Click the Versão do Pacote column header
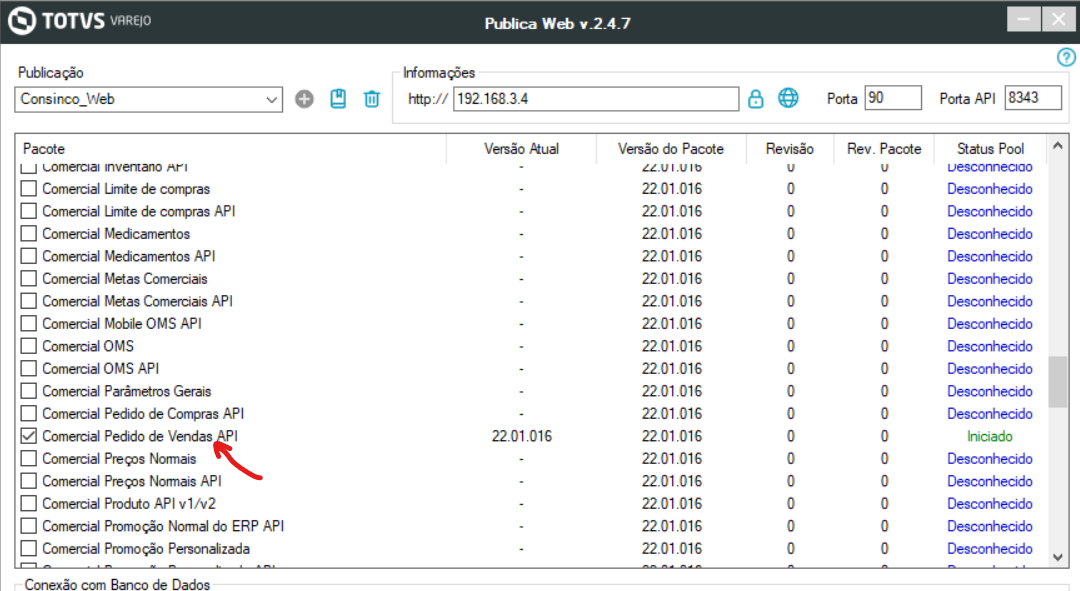Screen dimensions: 1080x591 coord(671,149)
